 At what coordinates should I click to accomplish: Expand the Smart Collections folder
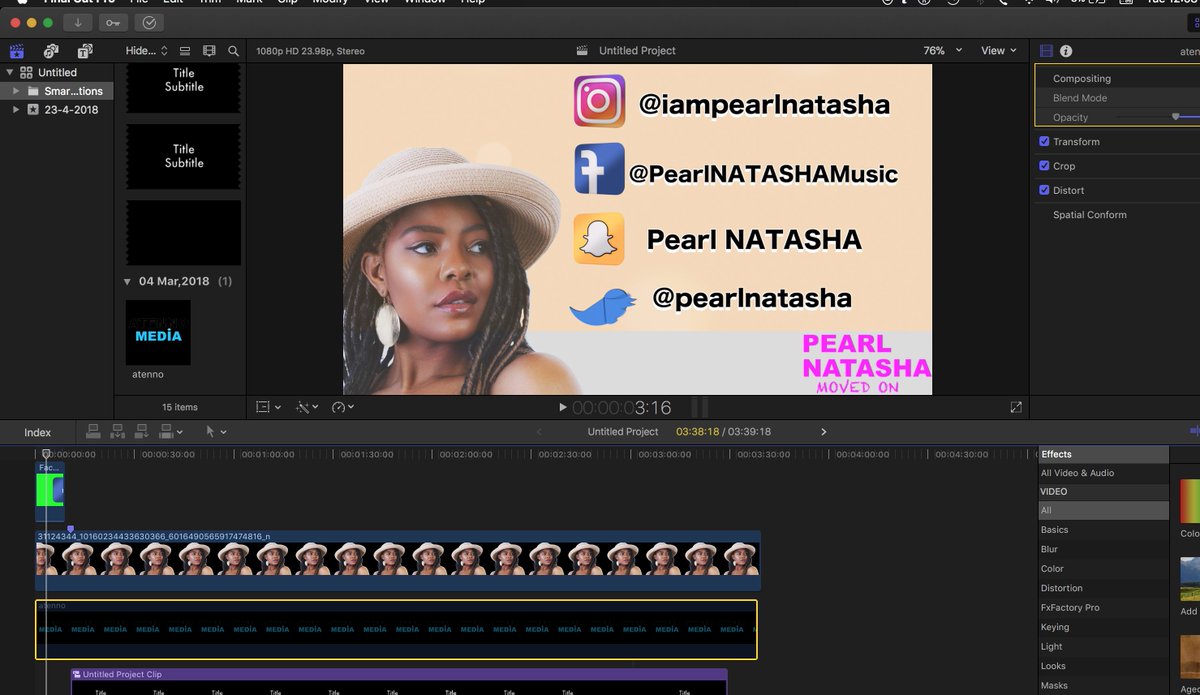pyautogui.click(x=16, y=91)
